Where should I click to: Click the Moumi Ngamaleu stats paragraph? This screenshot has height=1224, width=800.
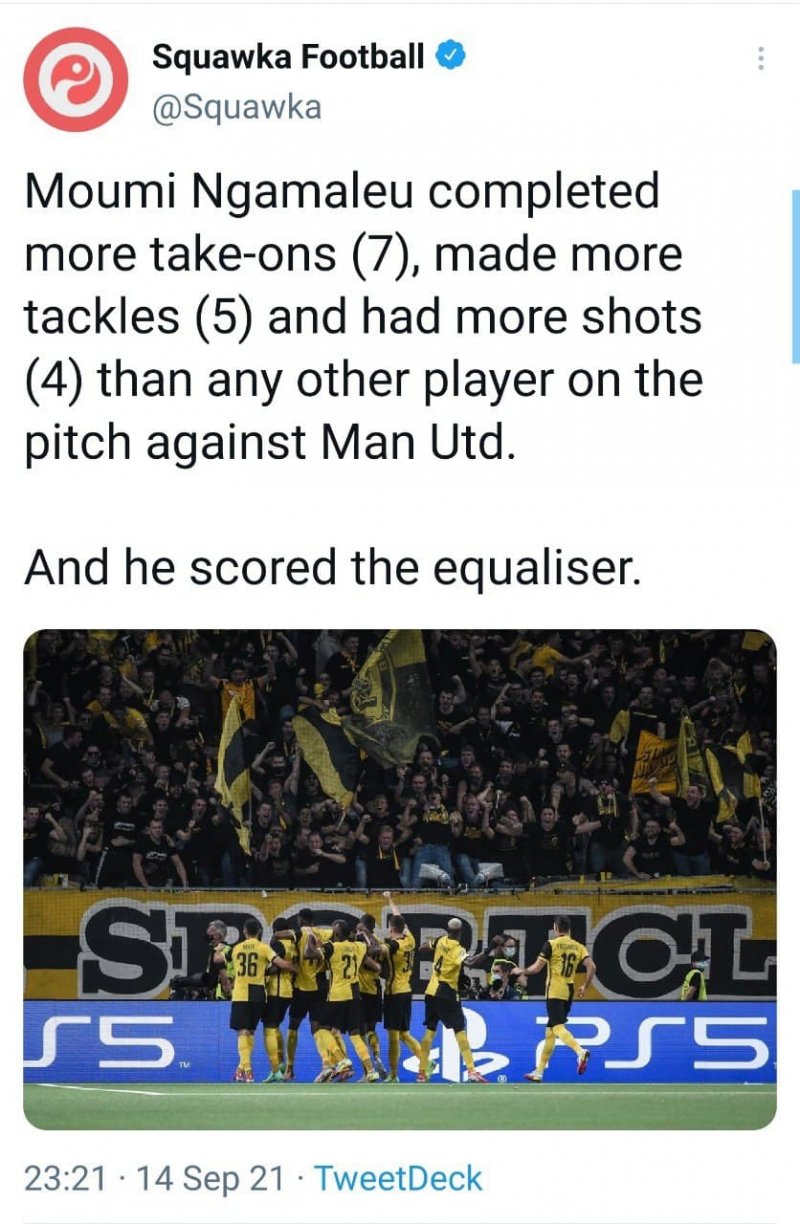(360, 318)
